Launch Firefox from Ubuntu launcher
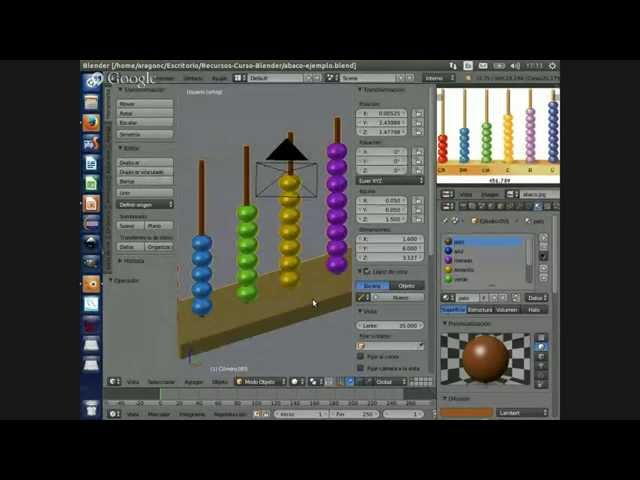This screenshot has width=640, height=480. click(91, 122)
